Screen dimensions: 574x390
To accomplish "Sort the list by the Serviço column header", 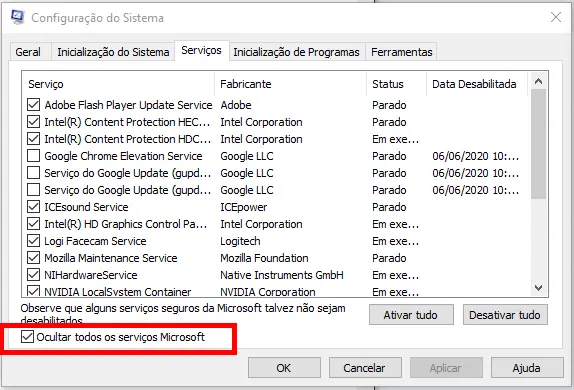I will coord(118,84).
